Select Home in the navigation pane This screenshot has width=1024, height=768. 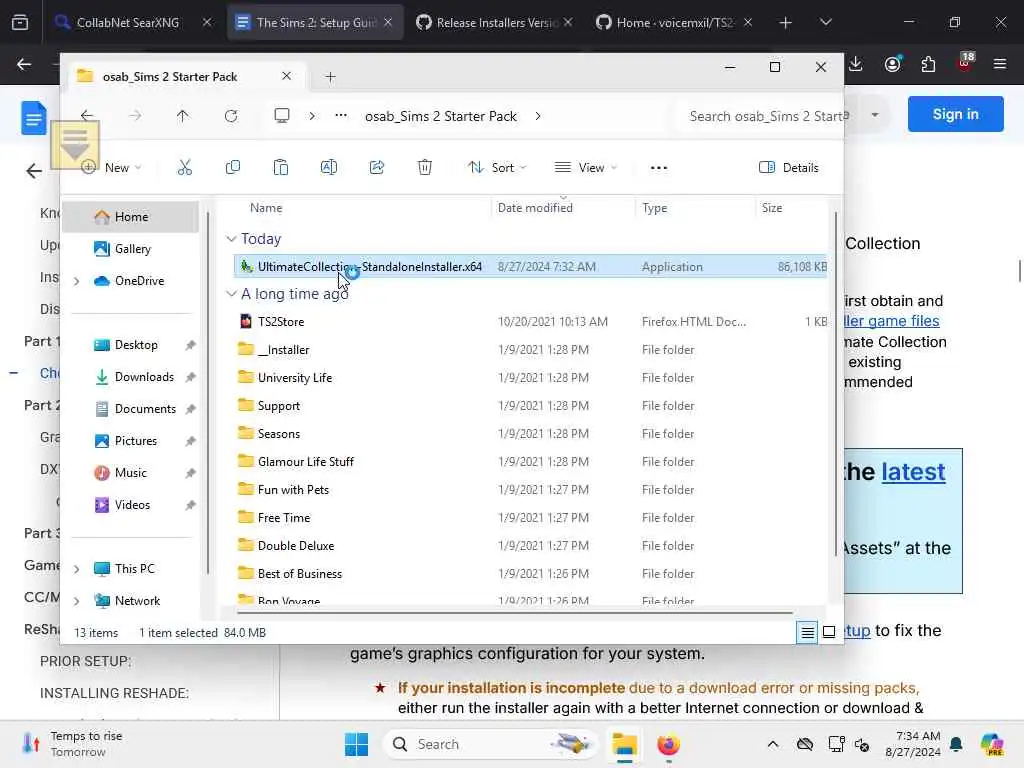click(x=131, y=217)
